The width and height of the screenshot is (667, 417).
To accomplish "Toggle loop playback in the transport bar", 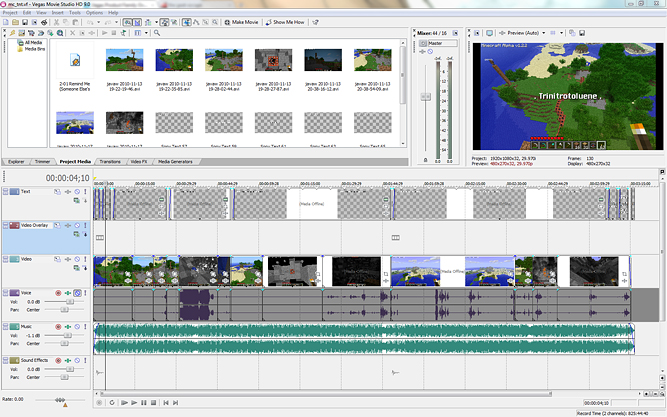I will pyautogui.click(x=112, y=403).
